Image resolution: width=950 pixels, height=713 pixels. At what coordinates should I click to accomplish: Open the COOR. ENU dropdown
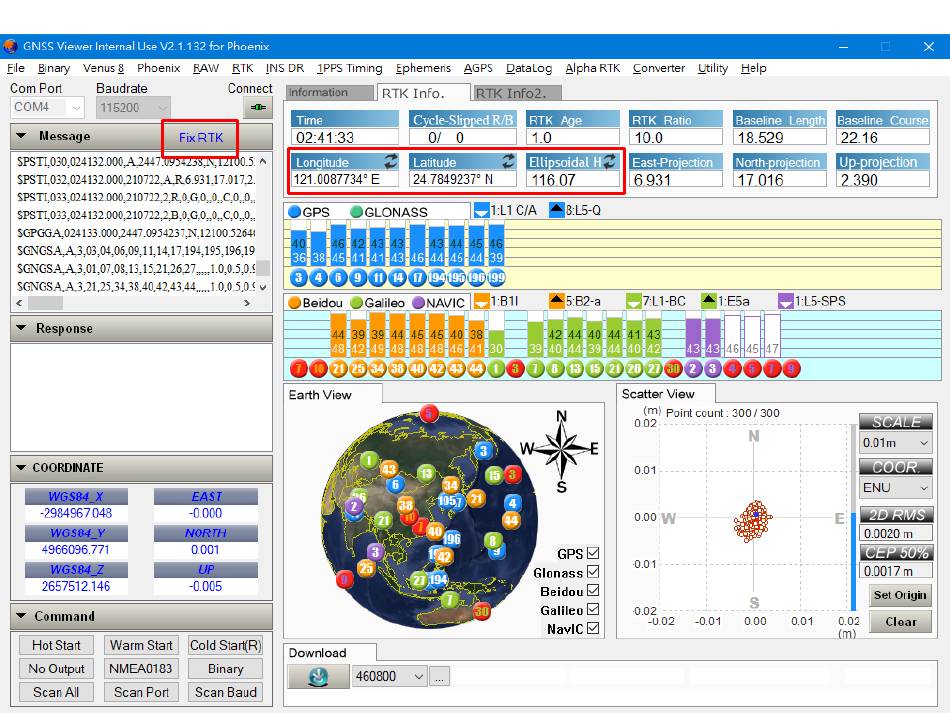click(x=895, y=488)
